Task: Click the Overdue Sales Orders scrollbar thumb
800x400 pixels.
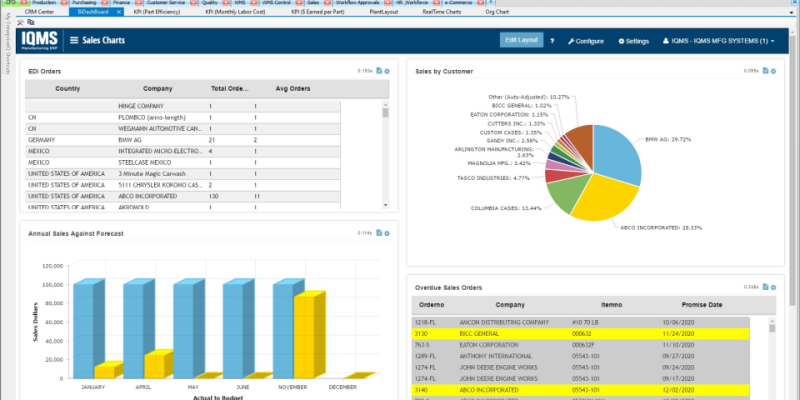Action: (772, 329)
